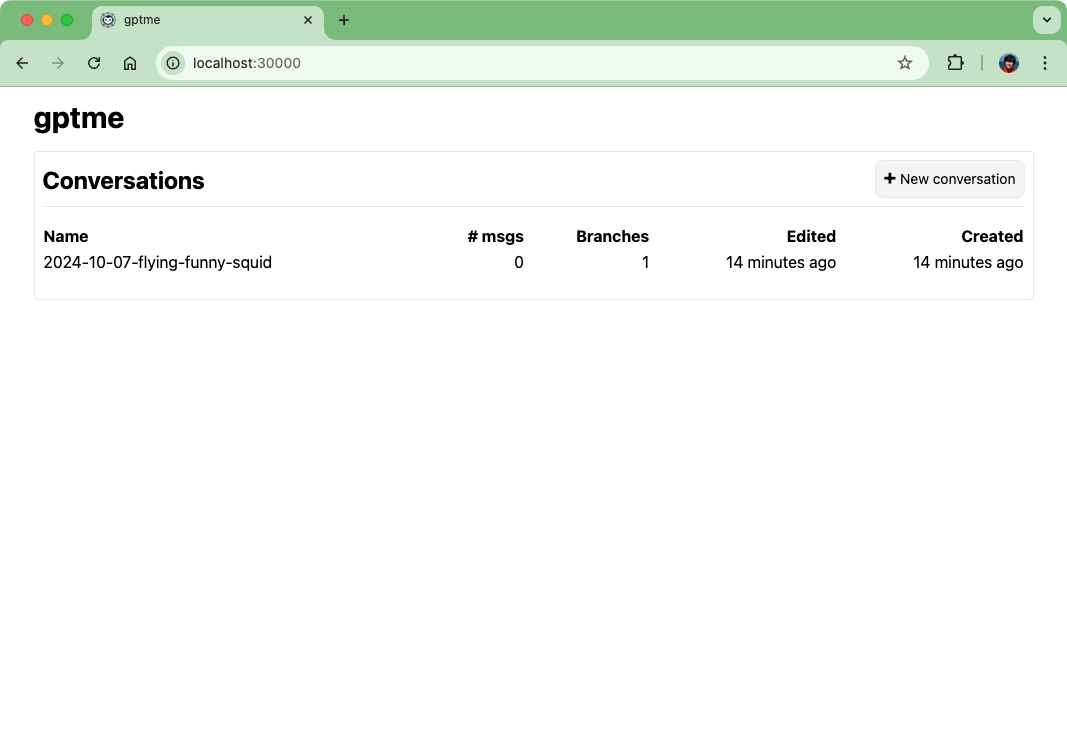Open conversation 2024-10-07-flying-funny-squid
Image resolution: width=1067 pixels, height=746 pixels.
157,262
